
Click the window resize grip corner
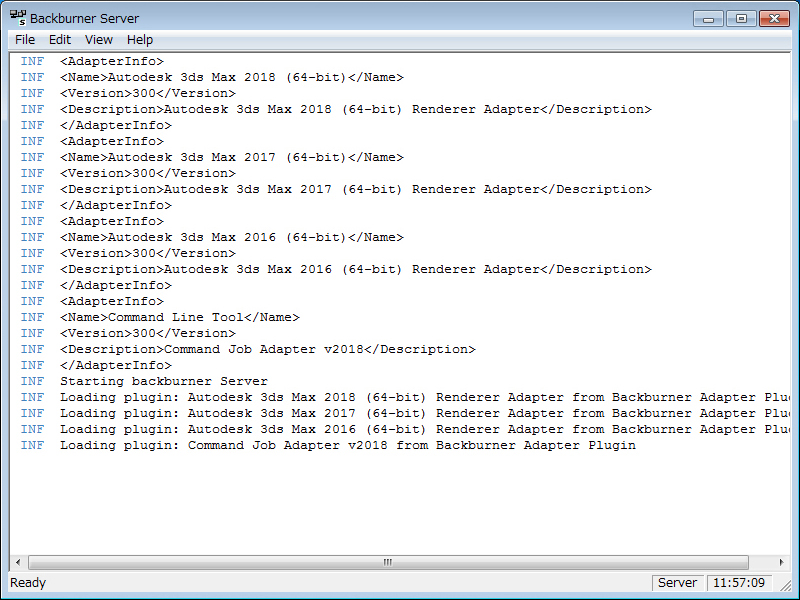point(785,586)
